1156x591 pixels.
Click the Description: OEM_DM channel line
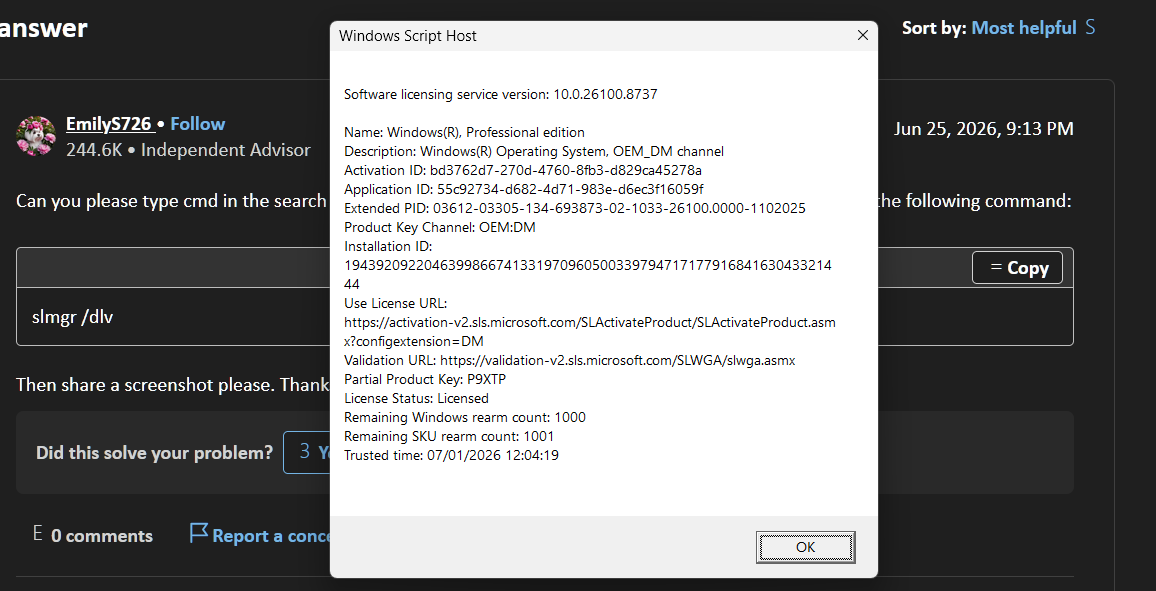pyautogui.click(x=535, y=151)
